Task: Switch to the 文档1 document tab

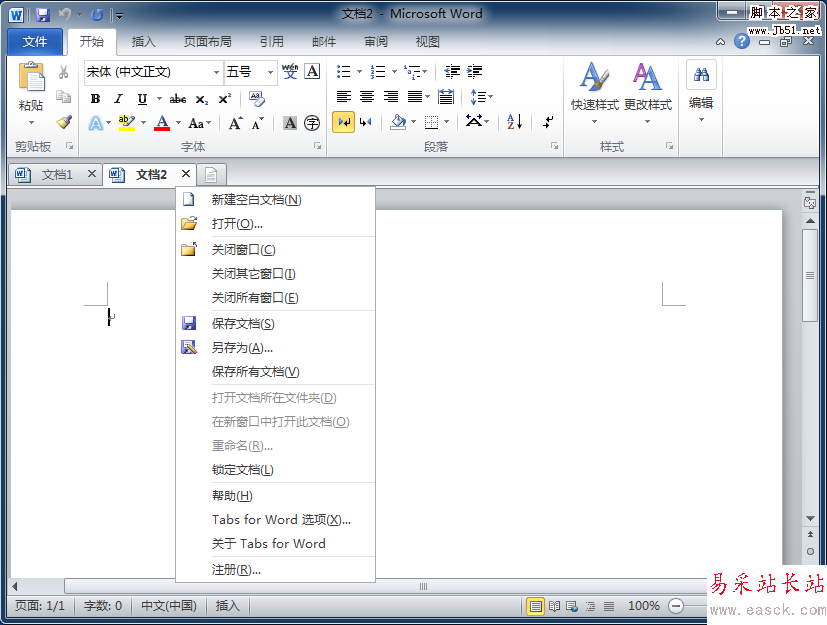Action: pyautogui.click(x=56, y=174)
